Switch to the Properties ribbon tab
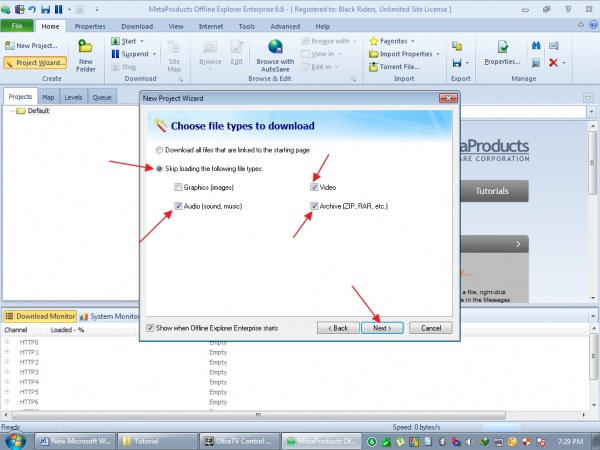The height and width of the screenshot is (450, 600). pos(90,26)
